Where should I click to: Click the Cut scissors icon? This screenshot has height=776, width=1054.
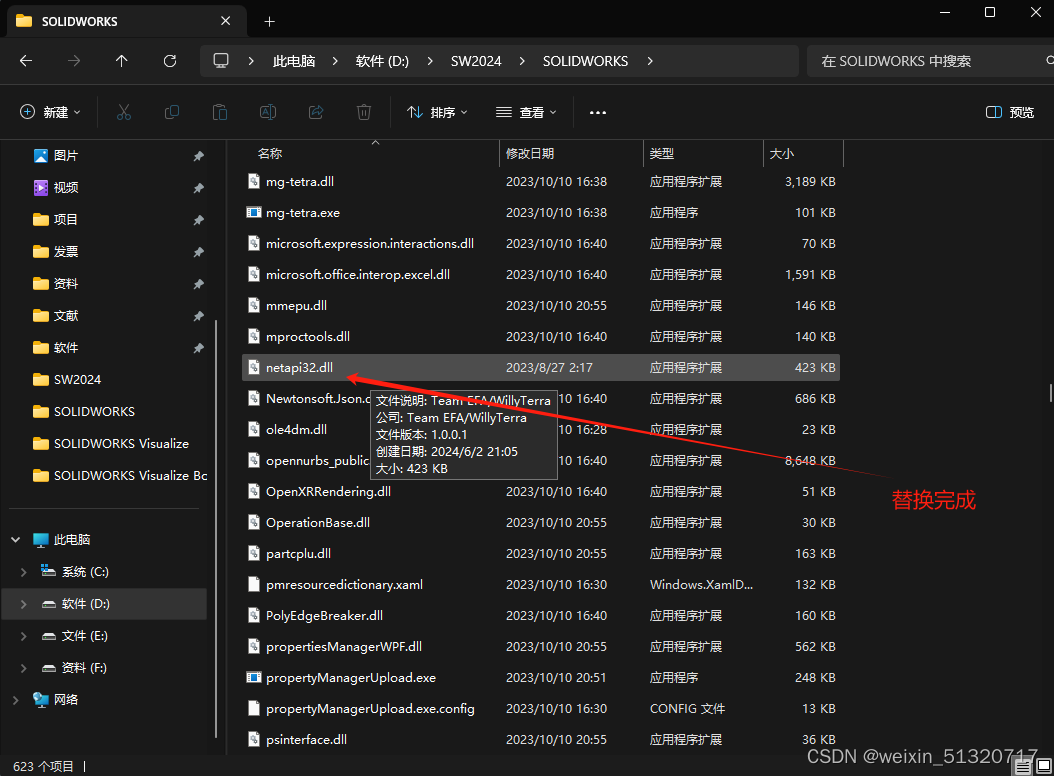click(124, 112)
